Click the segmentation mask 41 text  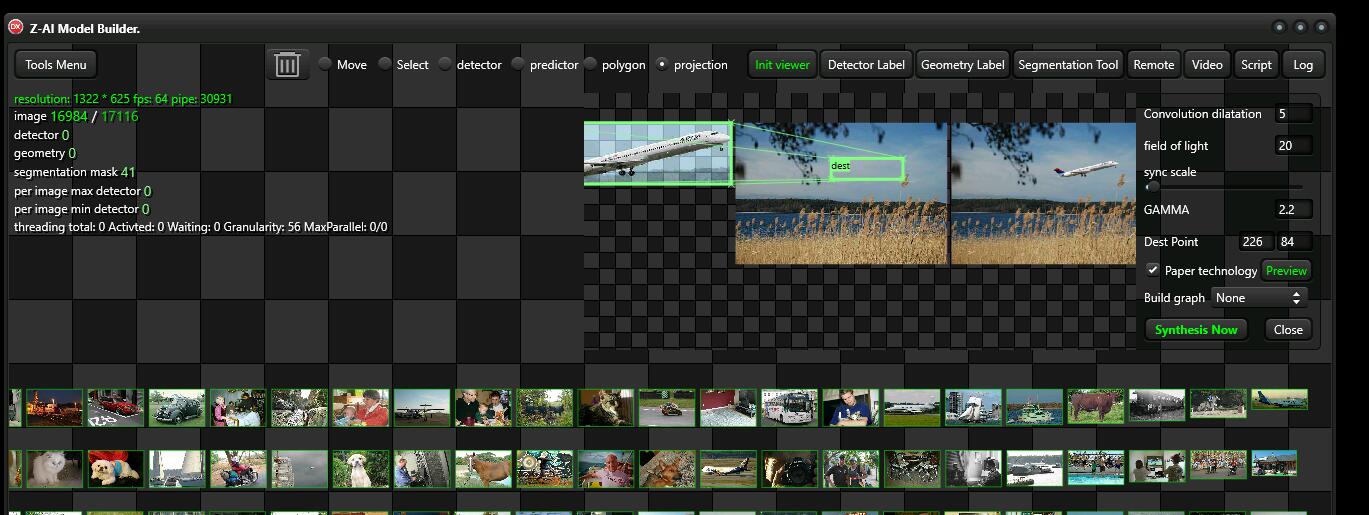coord(75,172)
